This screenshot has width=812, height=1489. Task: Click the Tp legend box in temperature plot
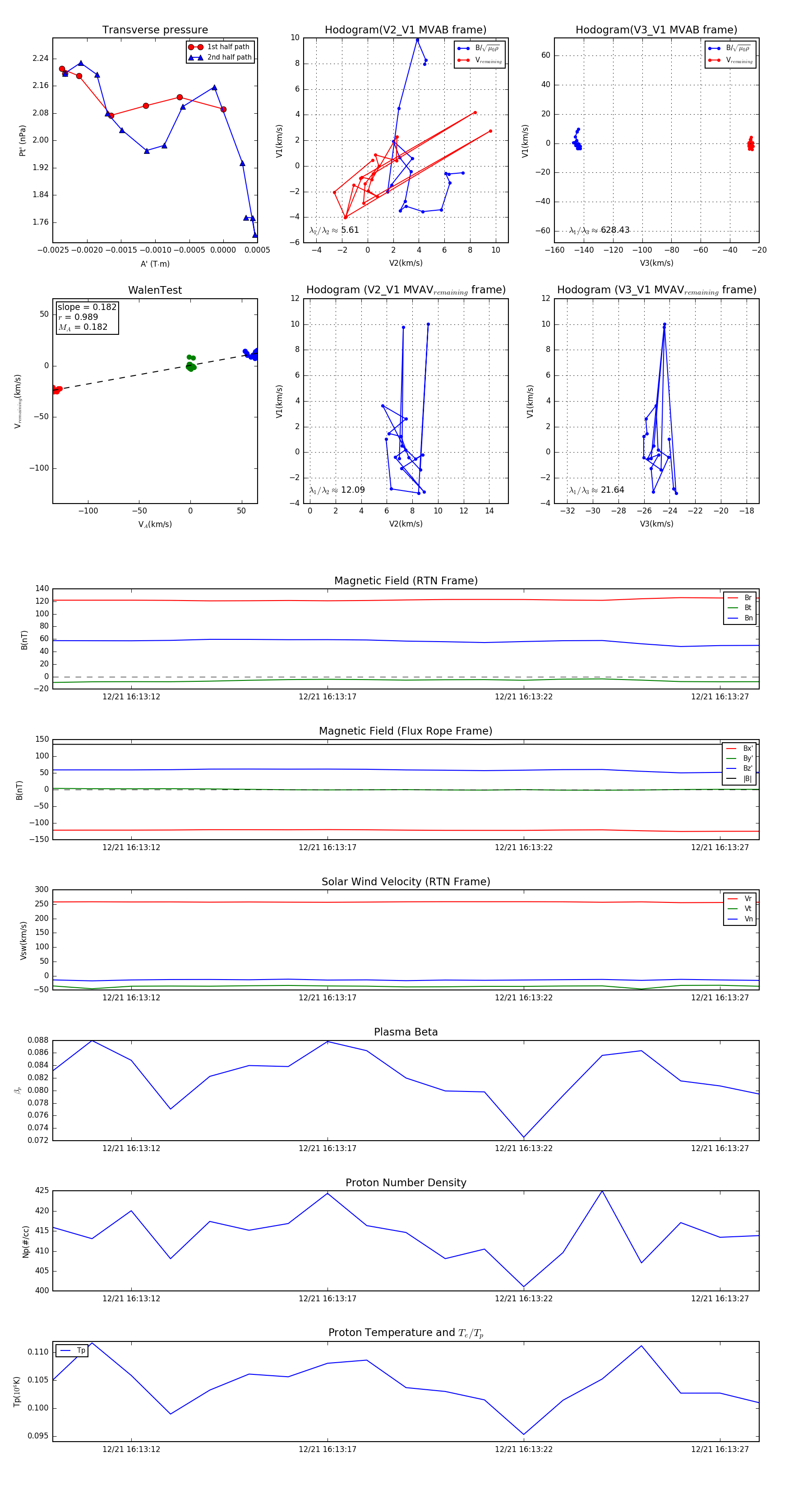[72, 1351]
